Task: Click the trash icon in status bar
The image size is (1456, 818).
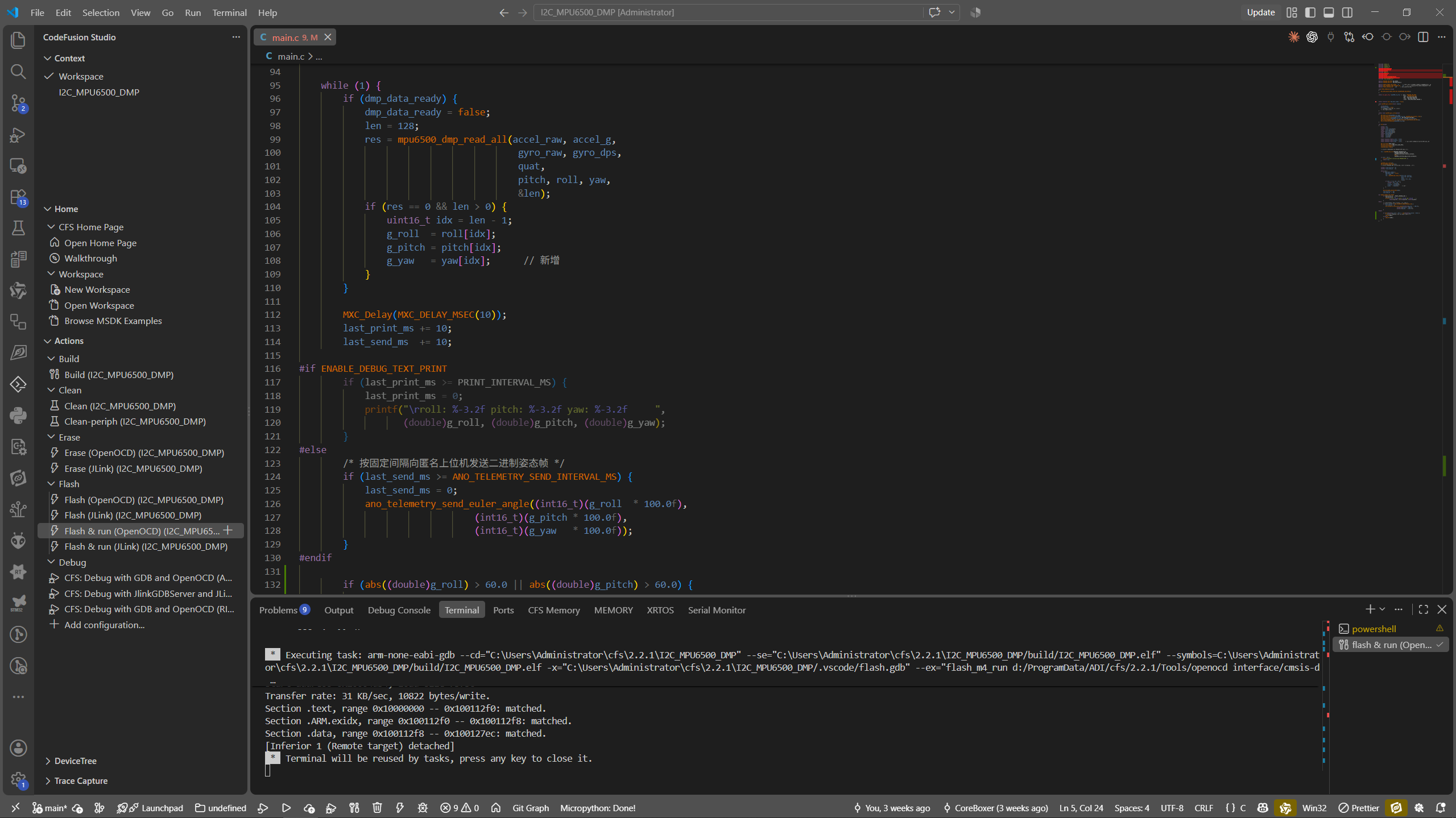Action: [x=377, y=808]
